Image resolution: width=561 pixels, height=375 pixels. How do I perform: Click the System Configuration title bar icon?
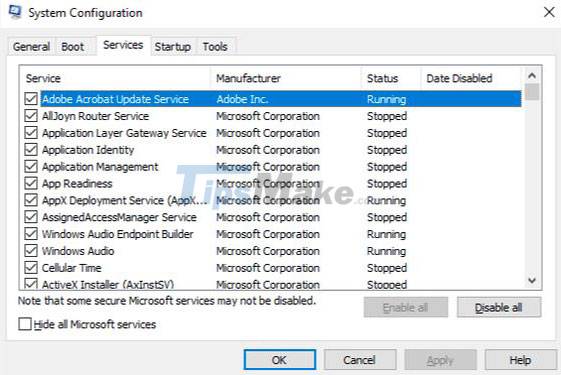[15, 12]
